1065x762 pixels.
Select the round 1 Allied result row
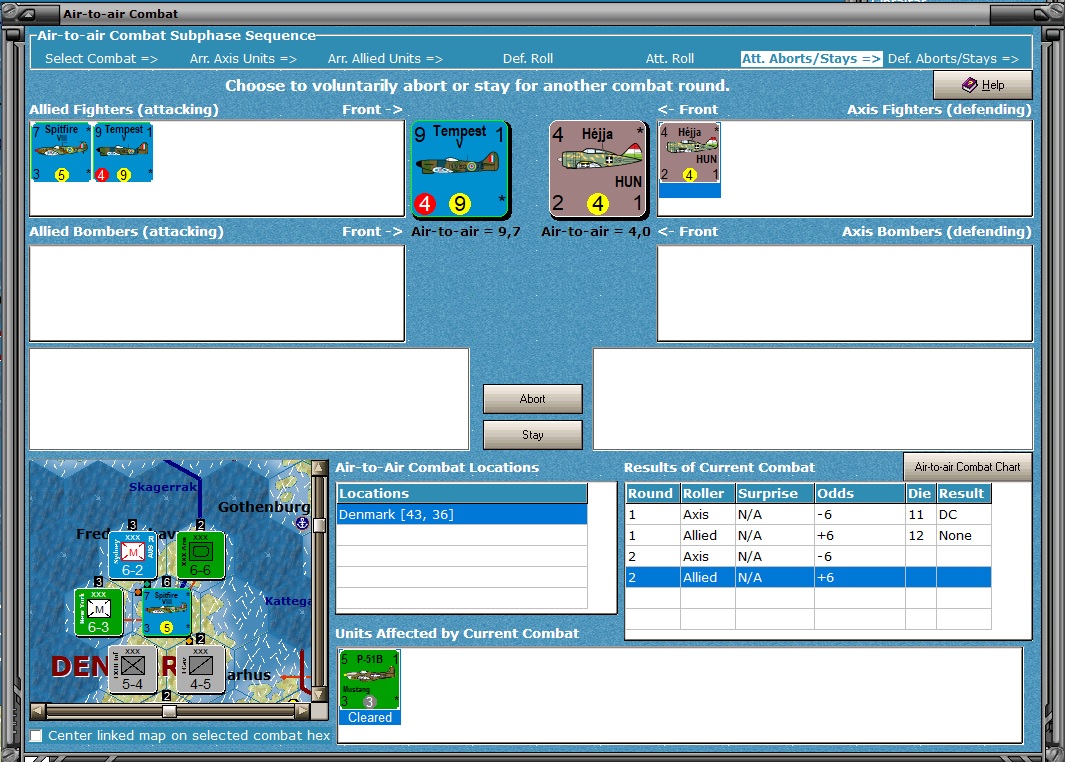(x=808, y=535)
